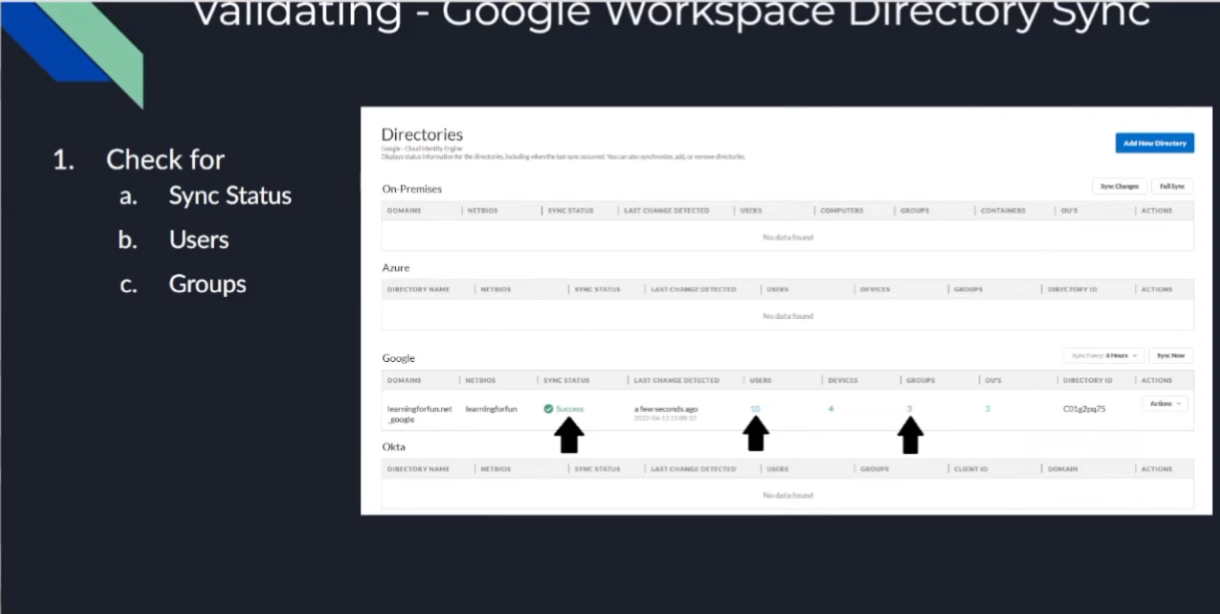Screen dimensions: 1220x614
Task: Click 'a few seconds ago' last change
Action: pyautogui.click(x=666, y=409)
